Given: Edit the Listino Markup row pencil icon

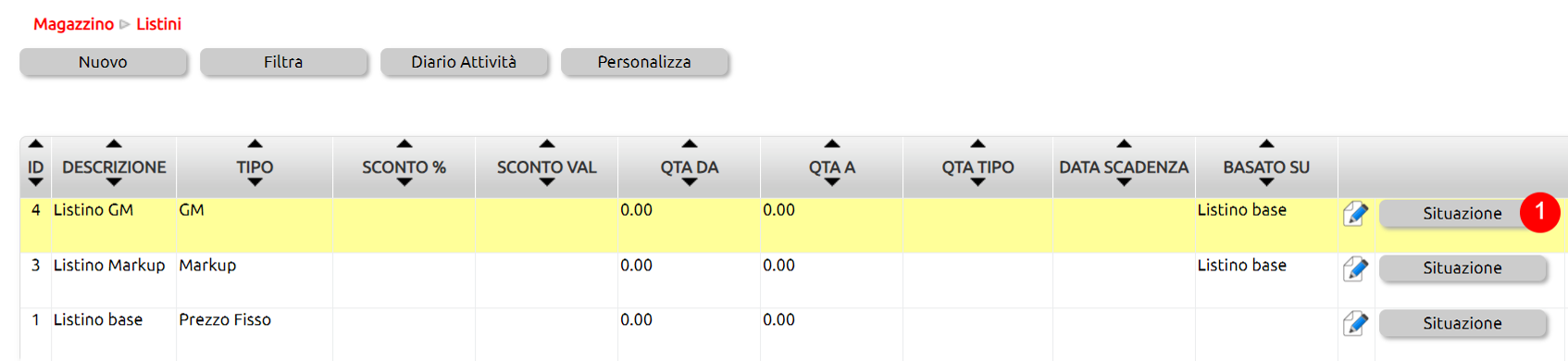Looking at the screenshot, I should click(1355, 268).
